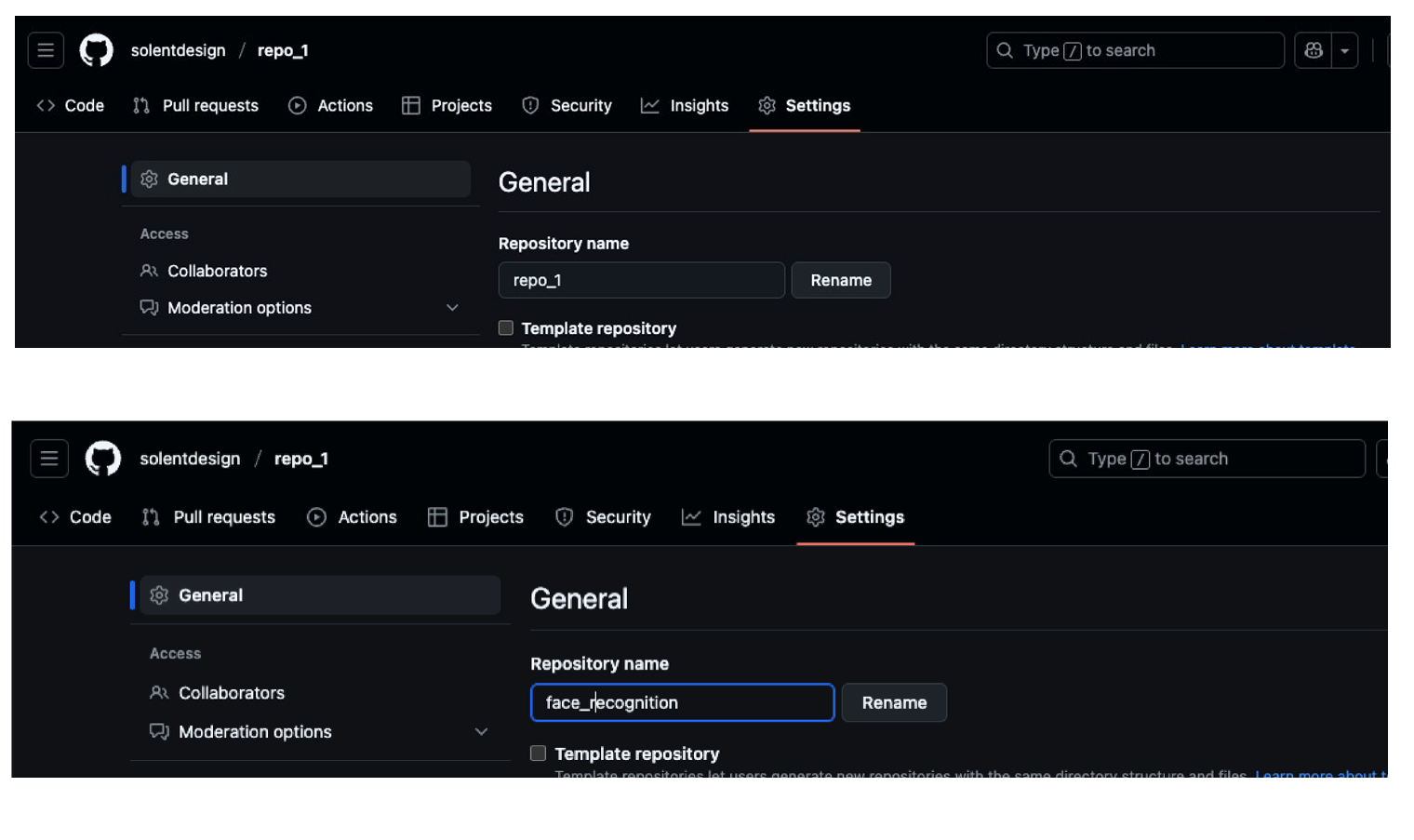The height and width of the screenshot is (840, 1414).
Task: Open the hamburger menu in the upper screenshot
Action: pos(46,51)
